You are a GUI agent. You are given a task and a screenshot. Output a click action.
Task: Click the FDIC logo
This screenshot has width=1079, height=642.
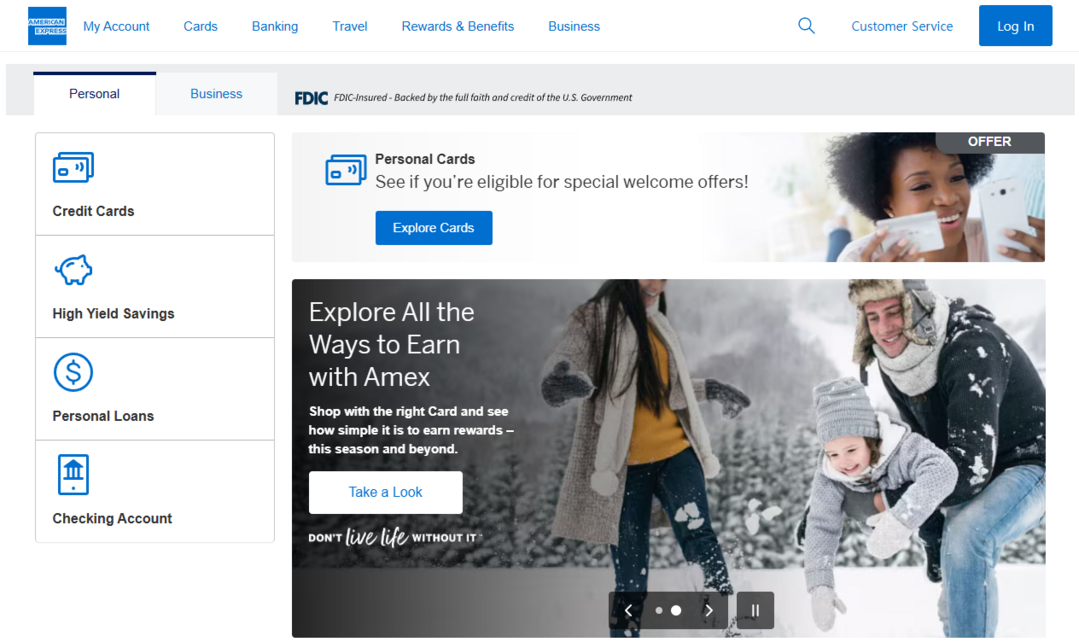tap(311, 98)
